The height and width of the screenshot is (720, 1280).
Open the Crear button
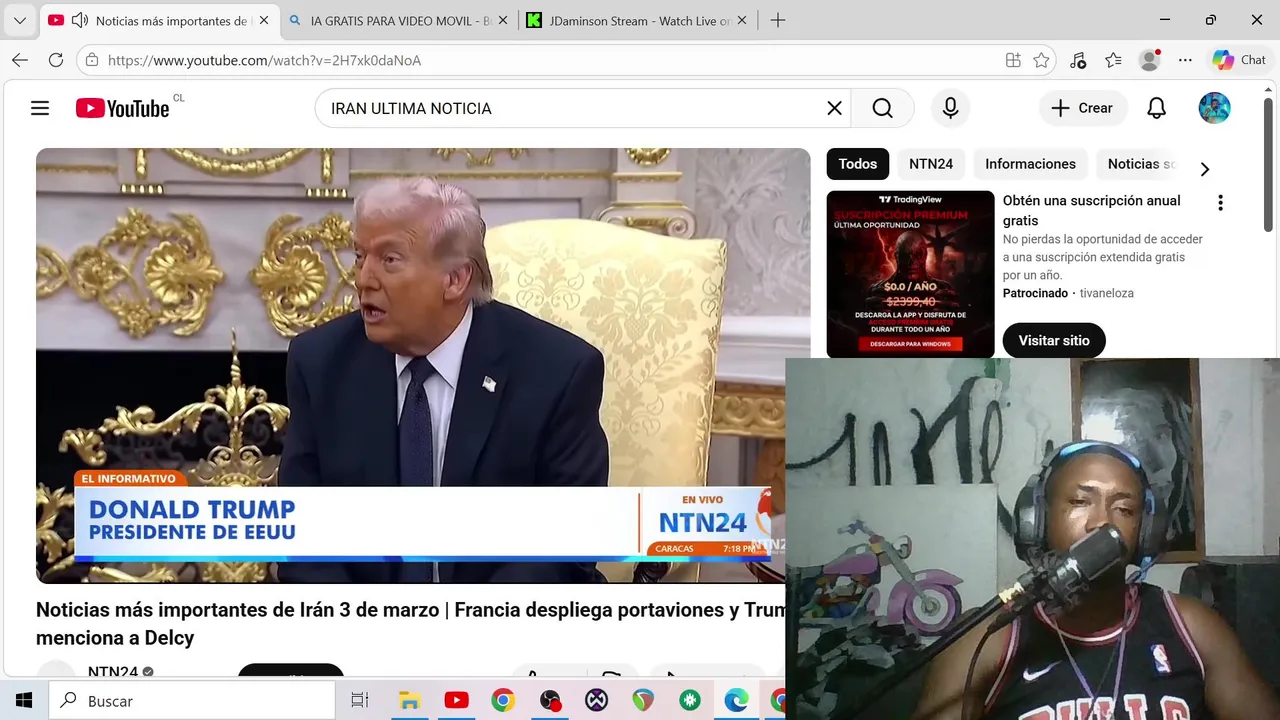1081,108
